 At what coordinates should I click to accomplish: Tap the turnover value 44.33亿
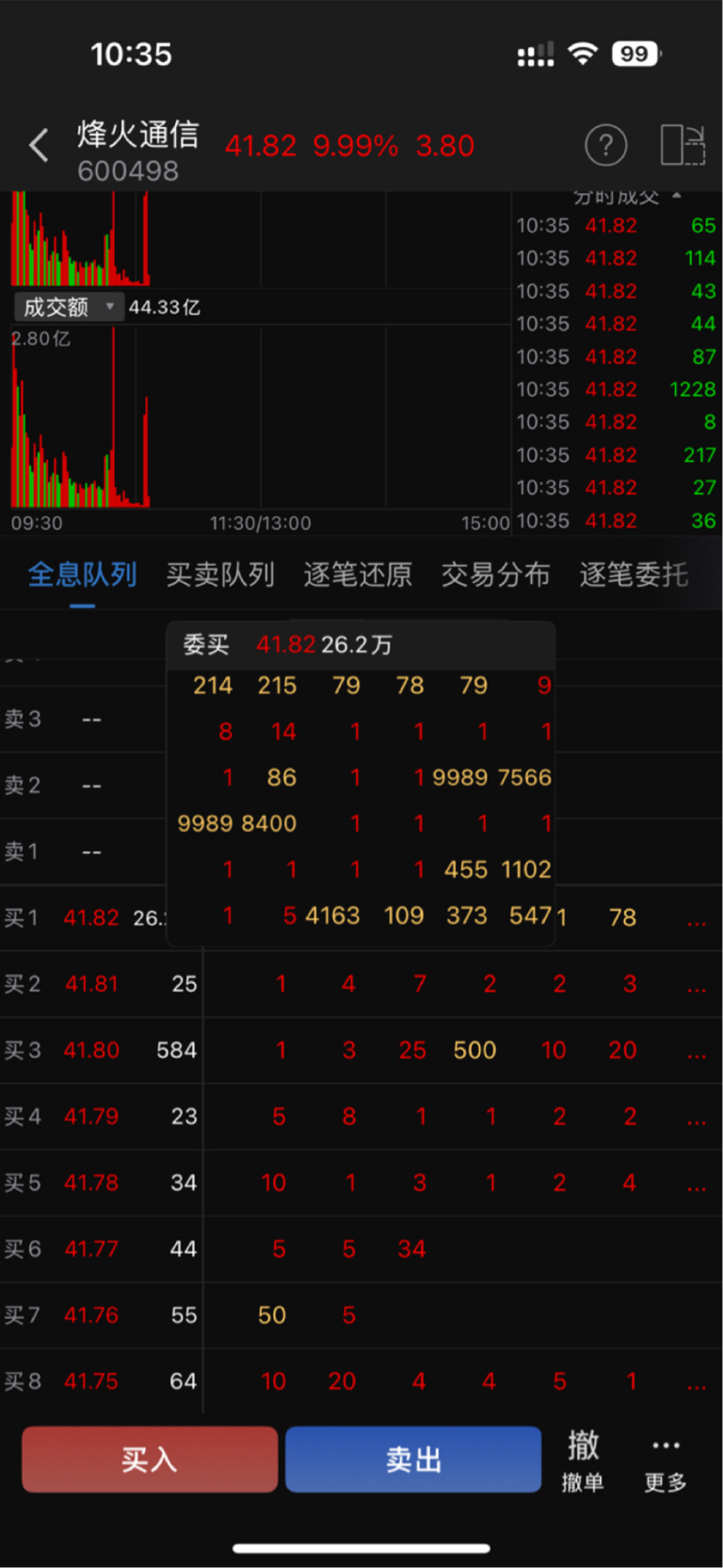(x=164, y=307)
